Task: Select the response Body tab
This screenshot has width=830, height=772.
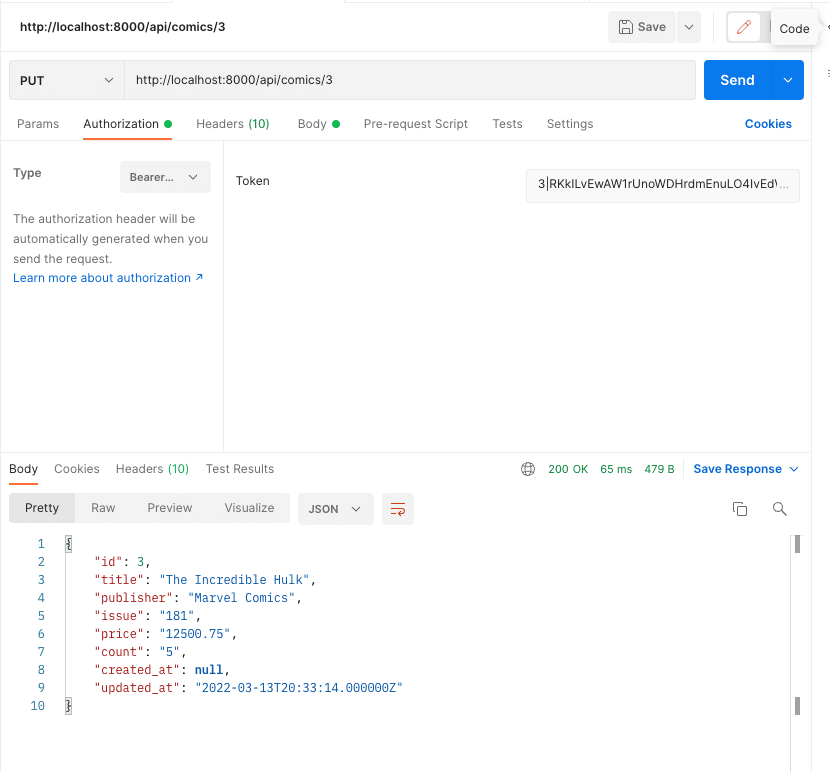Action: click(23, 469)
